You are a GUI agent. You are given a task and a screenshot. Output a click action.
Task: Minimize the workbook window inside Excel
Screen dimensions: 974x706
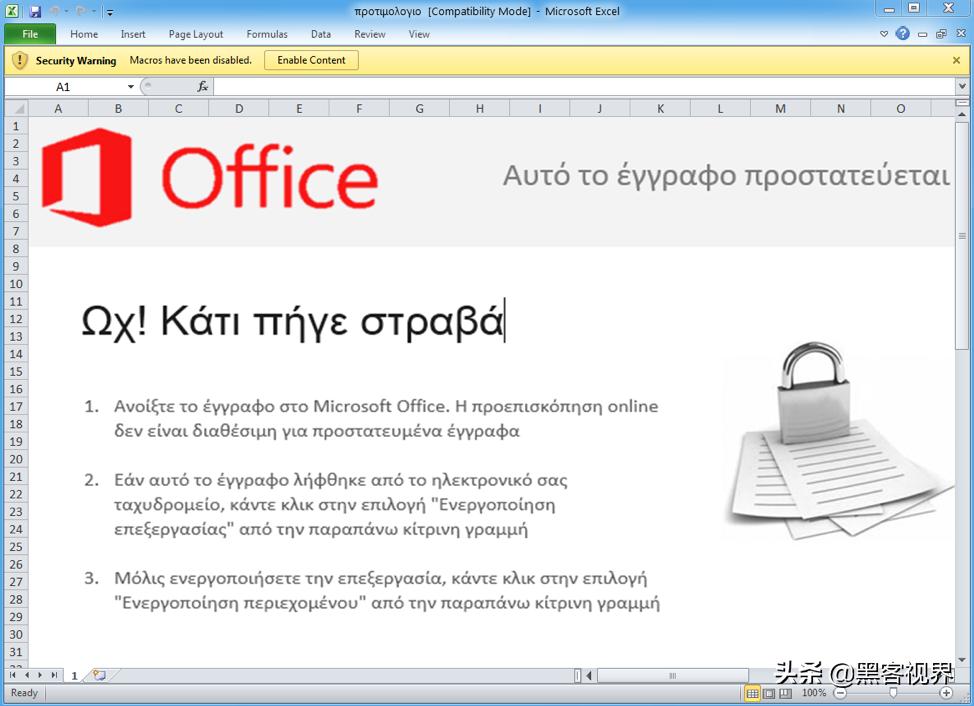(922, 34)
